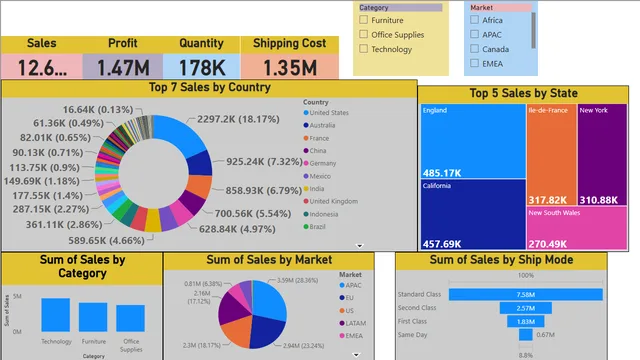Click the 2.94M (23.24%) pie label

pyautogui.click(x=303, y=346)
